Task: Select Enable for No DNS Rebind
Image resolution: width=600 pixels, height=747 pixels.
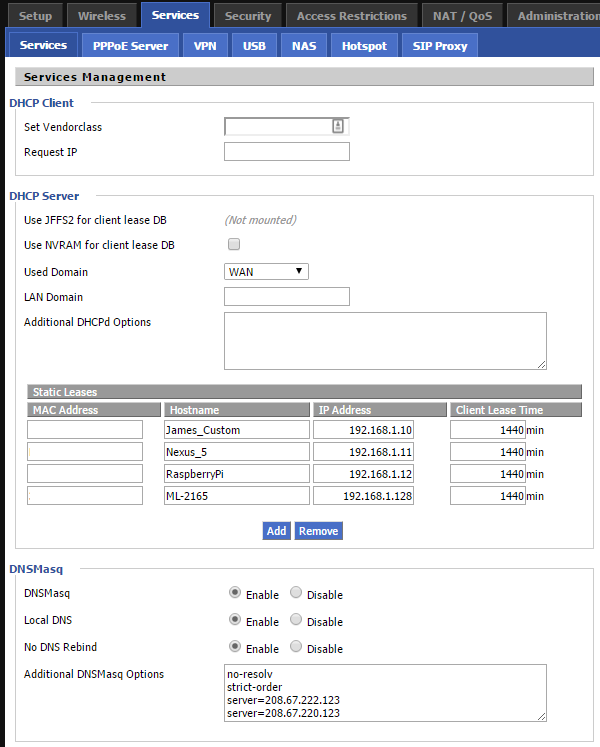Action: pyautogui.click(x=235, y=646)
